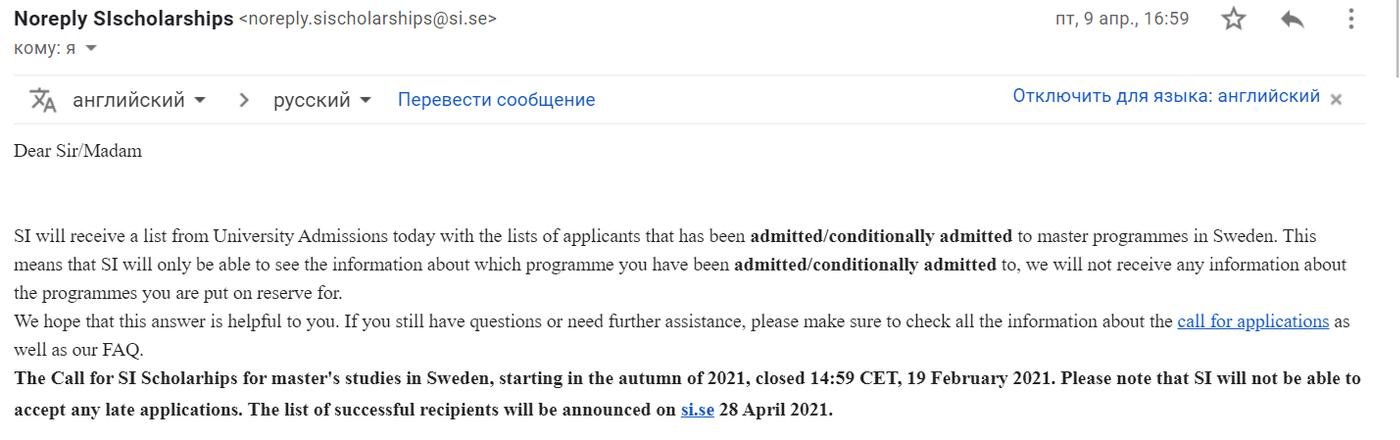Follow the "call for applications" hyperlink

(x=1252, y=321)
